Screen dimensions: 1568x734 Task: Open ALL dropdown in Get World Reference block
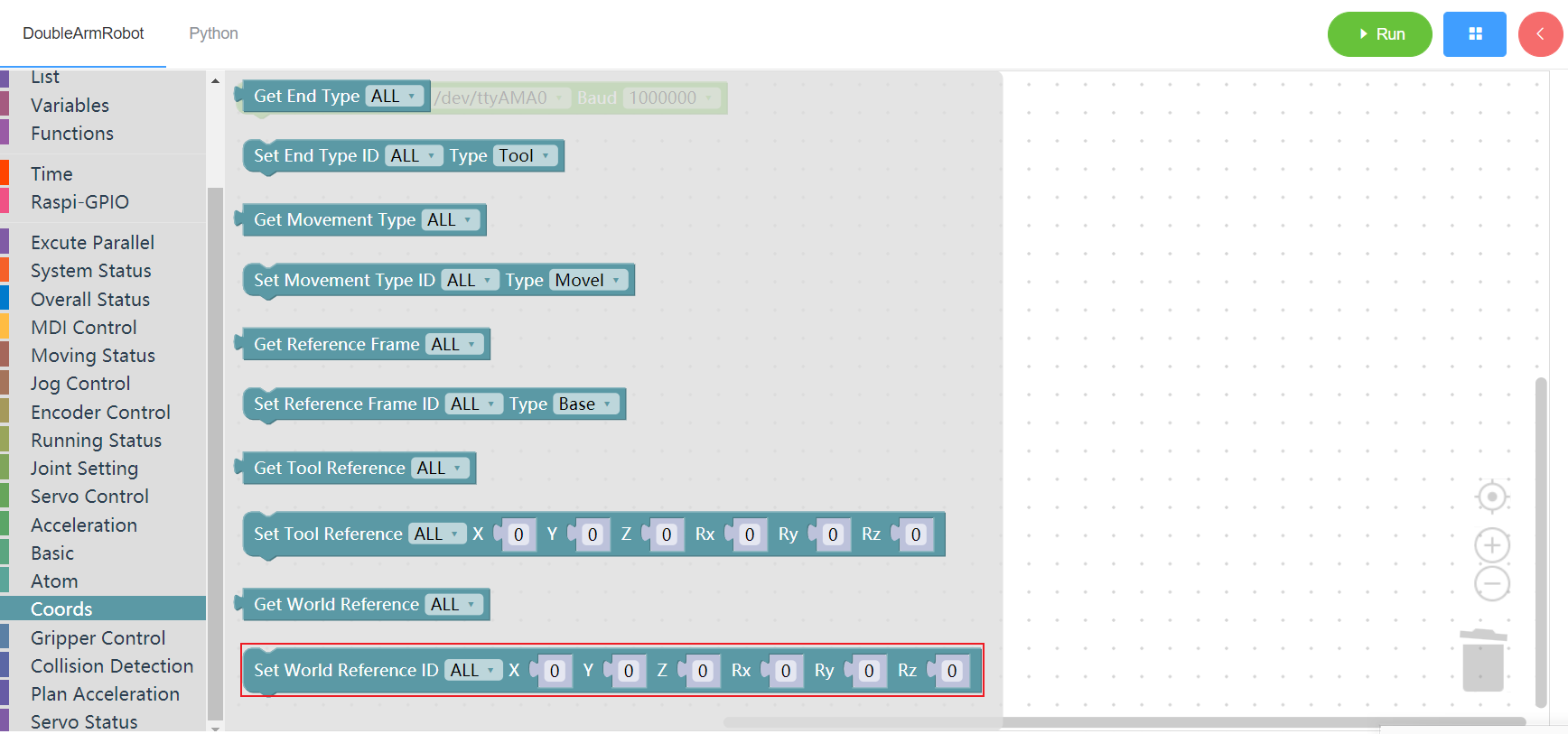pos(454,604)
